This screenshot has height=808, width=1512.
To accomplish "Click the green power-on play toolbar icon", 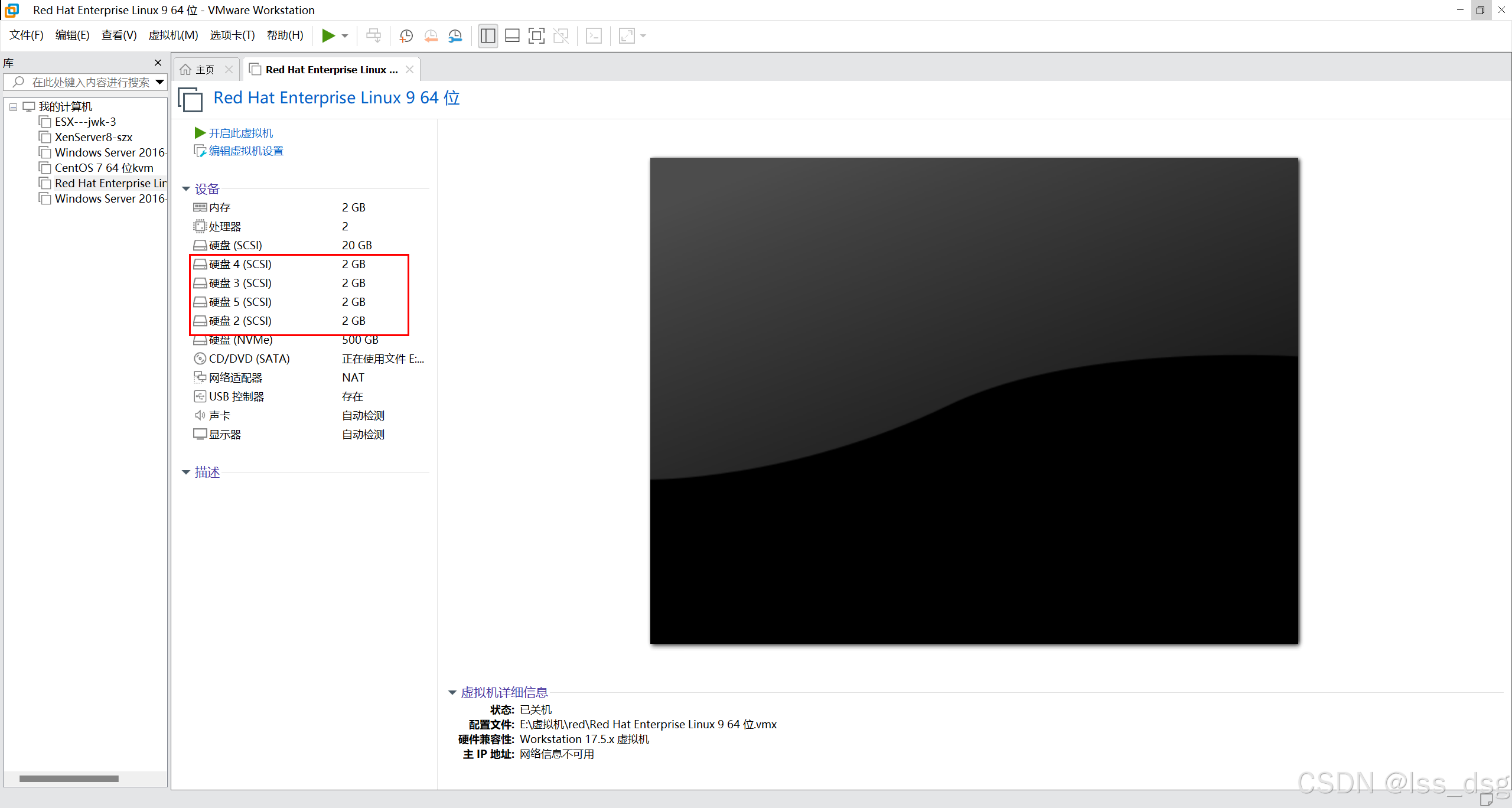I will (328, 36).
